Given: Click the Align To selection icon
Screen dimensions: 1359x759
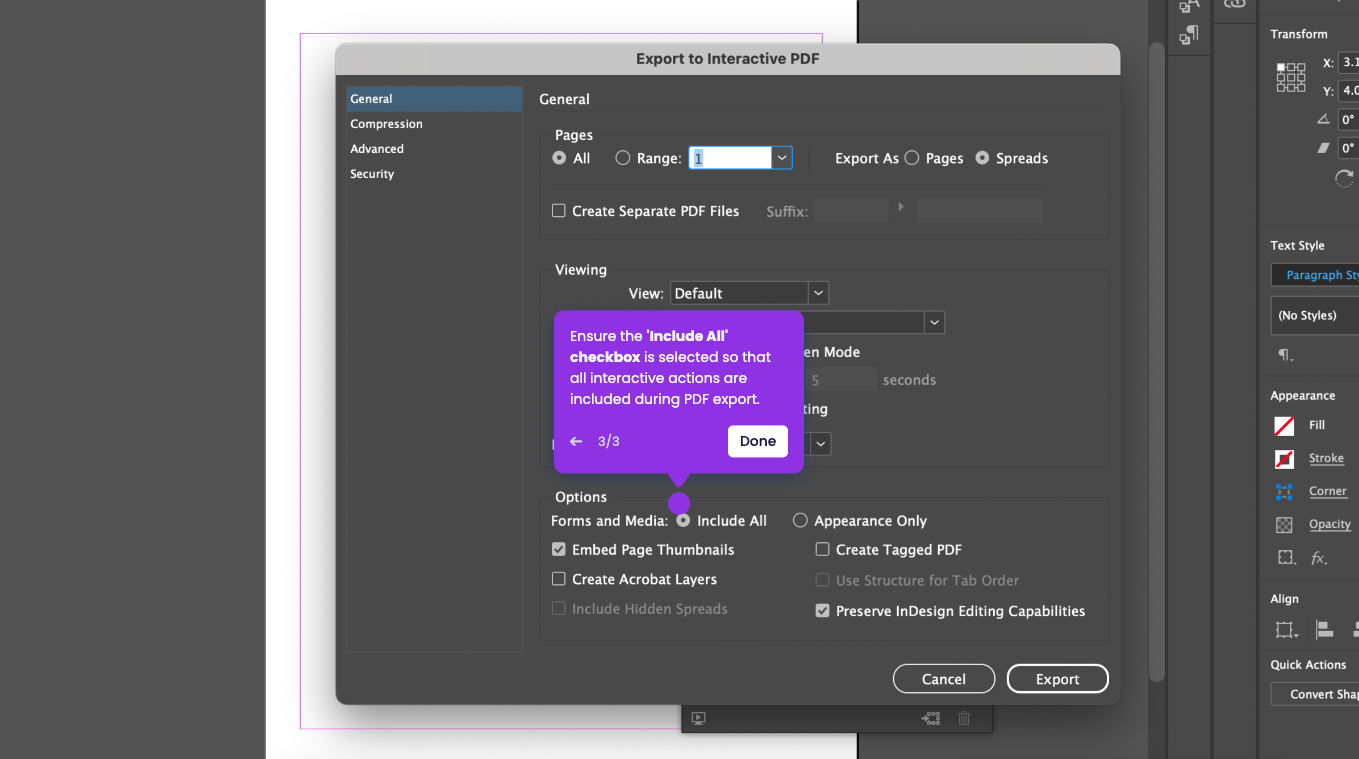Looking at the screenshot, I should pyautogui.click(x=1287, y=630).
